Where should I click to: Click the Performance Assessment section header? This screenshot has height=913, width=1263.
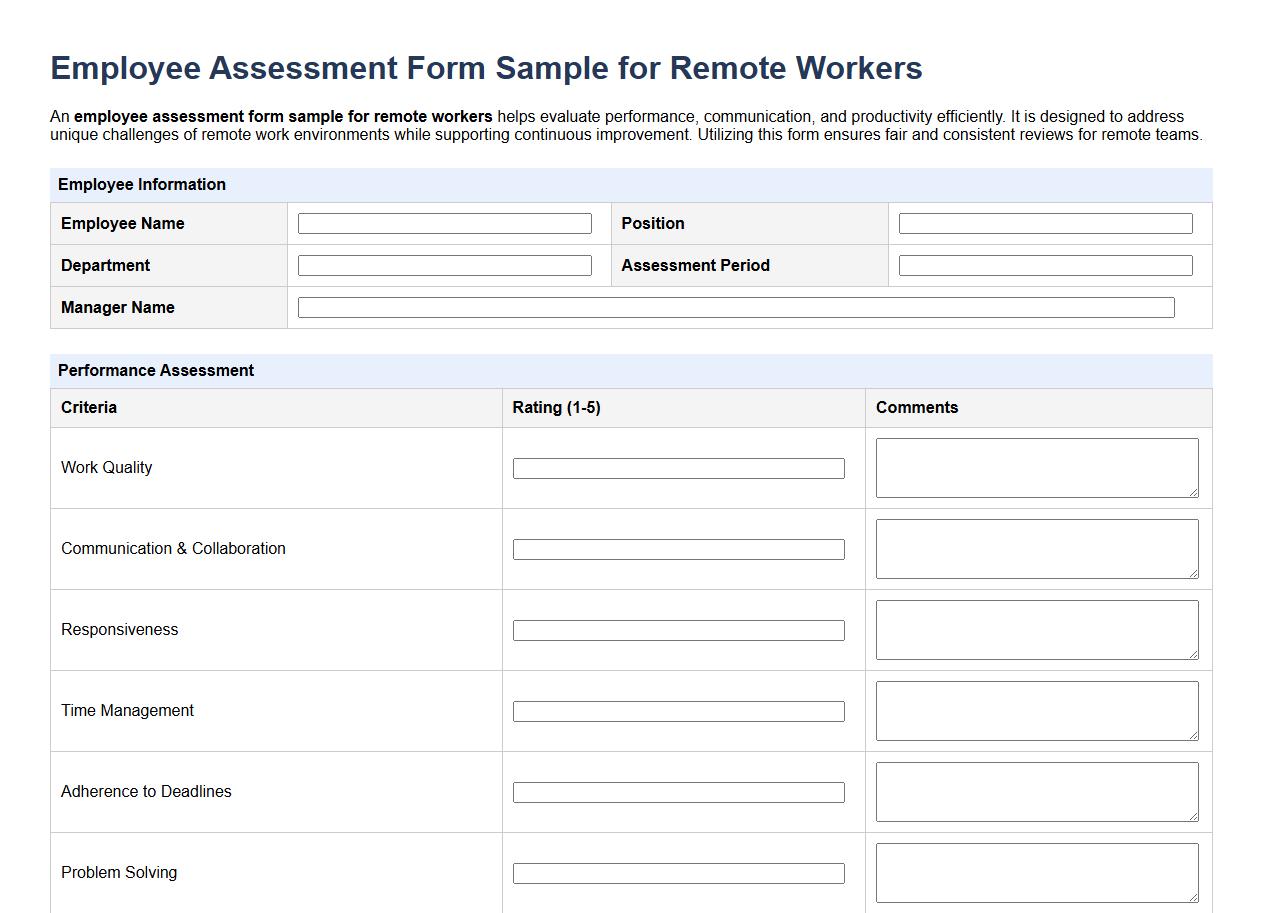[156, 370]
